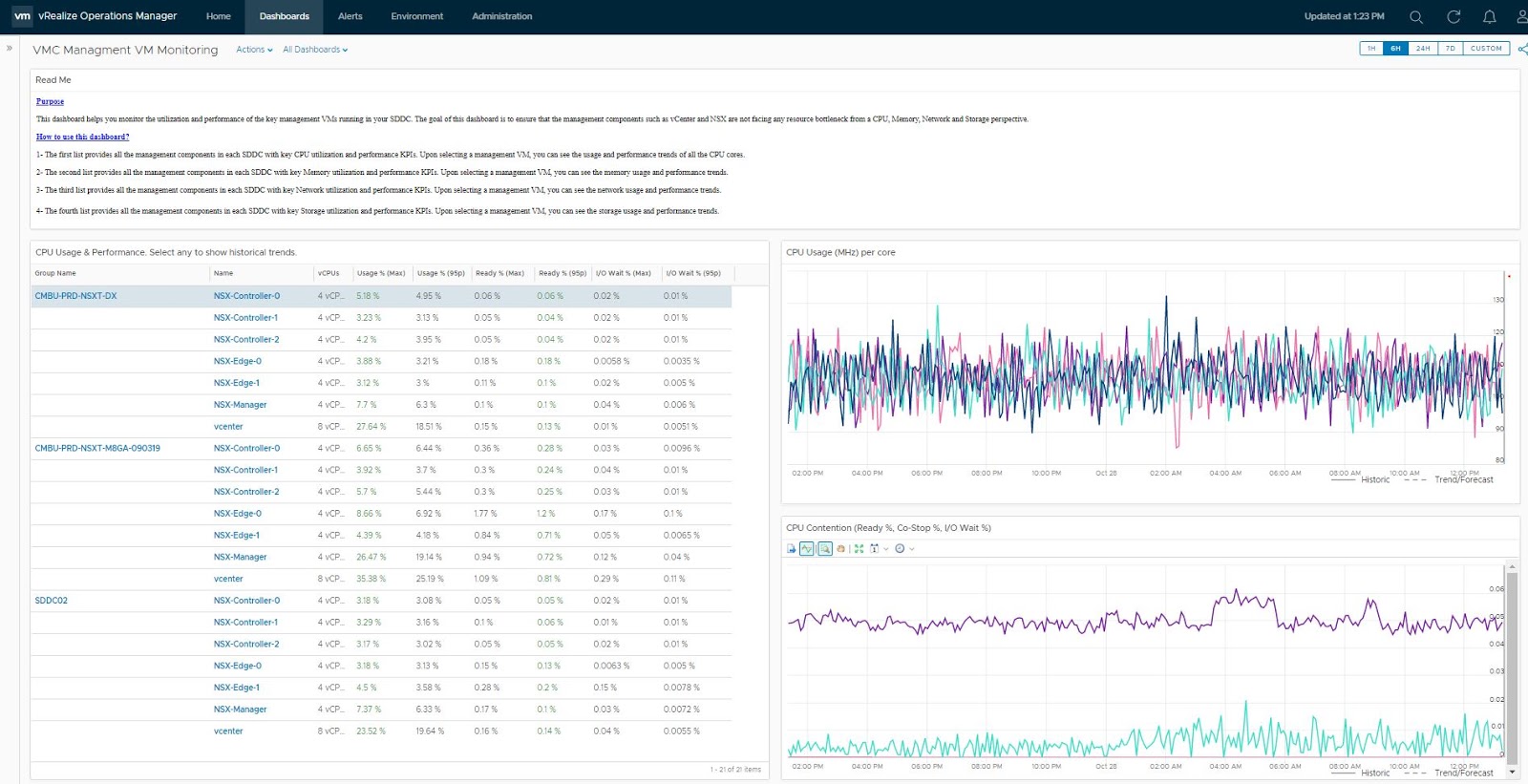Expand the All Dashboards dropdown

[x=315, y=50]
